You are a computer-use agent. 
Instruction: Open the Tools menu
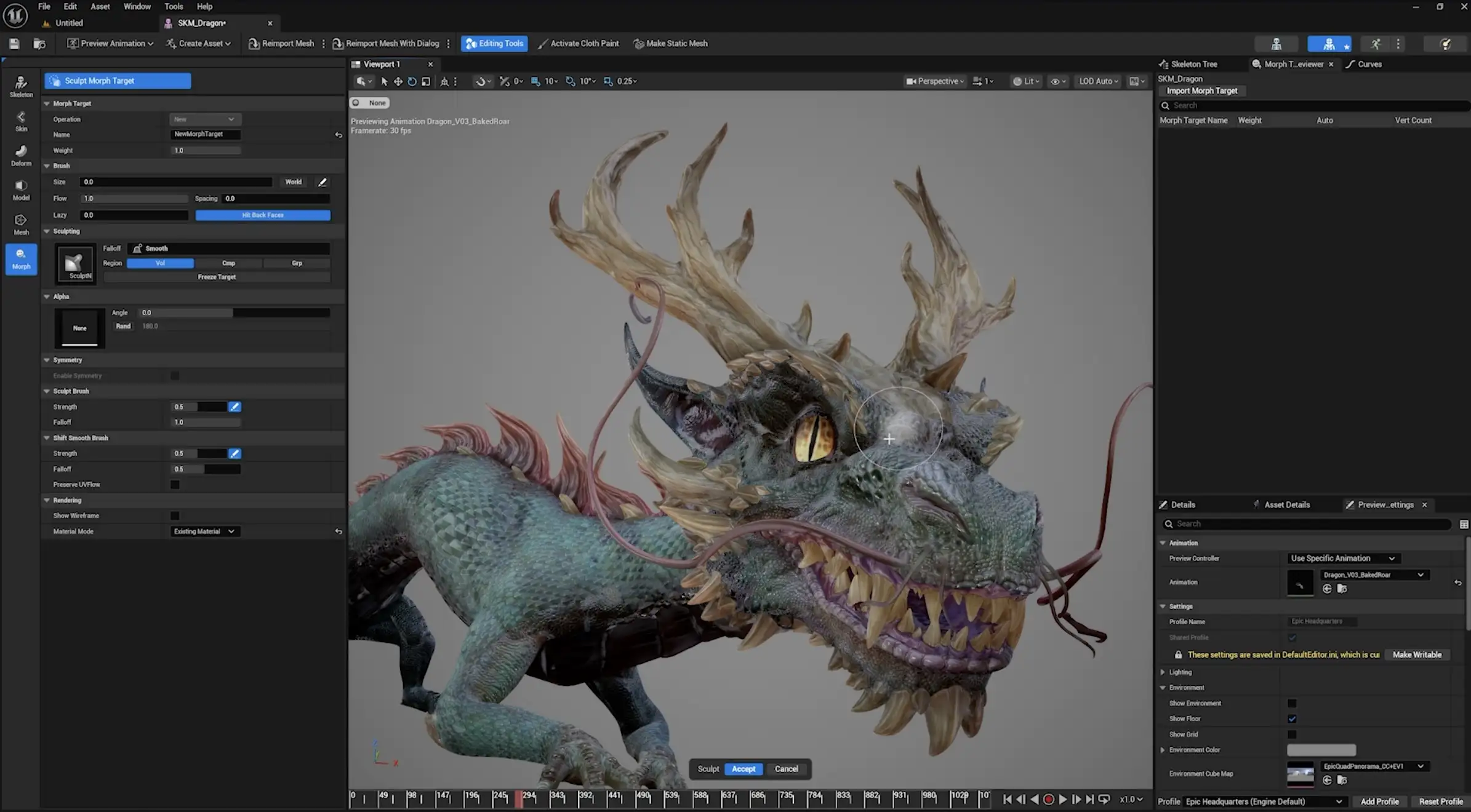(173, 7)
